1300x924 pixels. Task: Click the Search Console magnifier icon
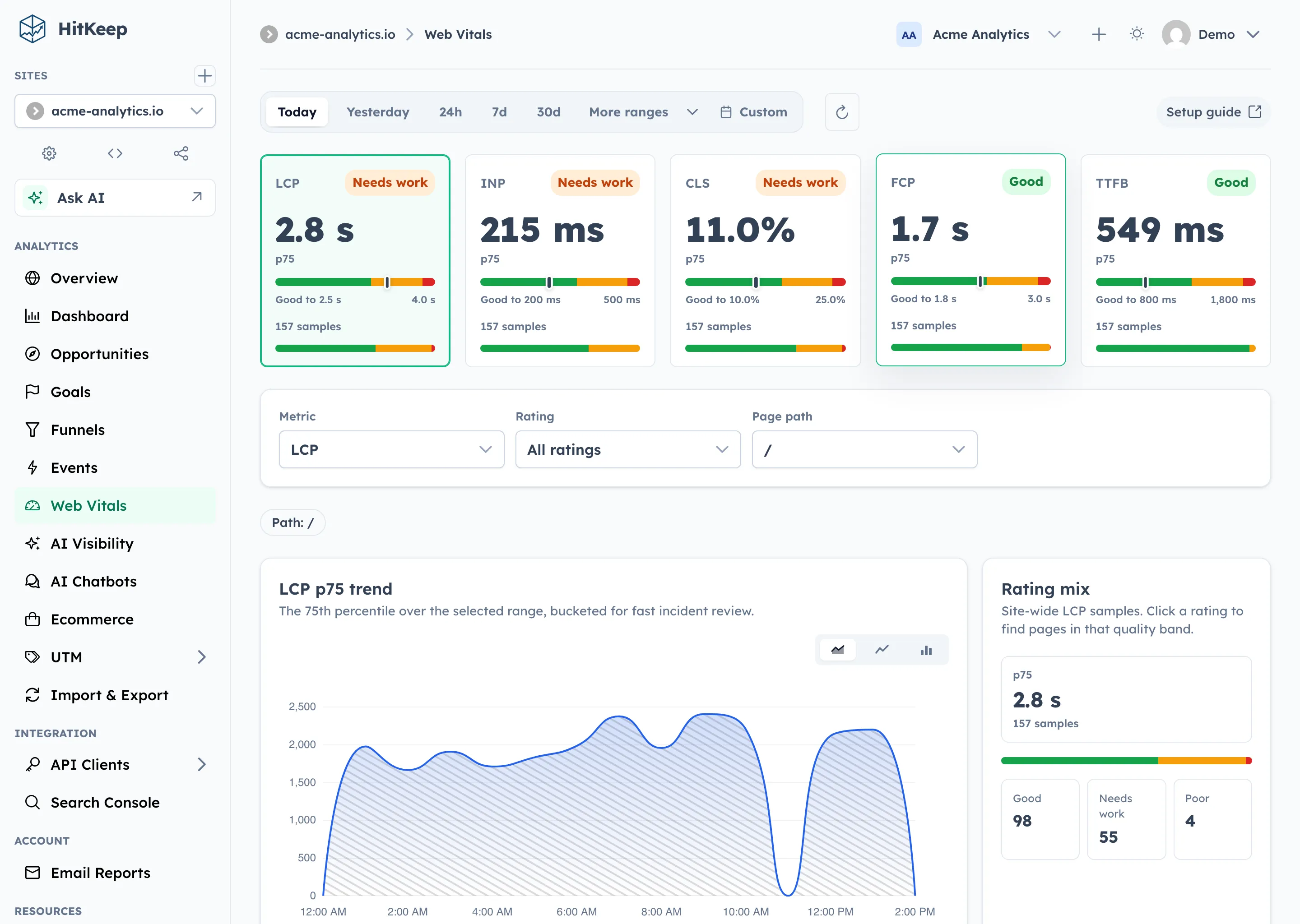[32, 802]
